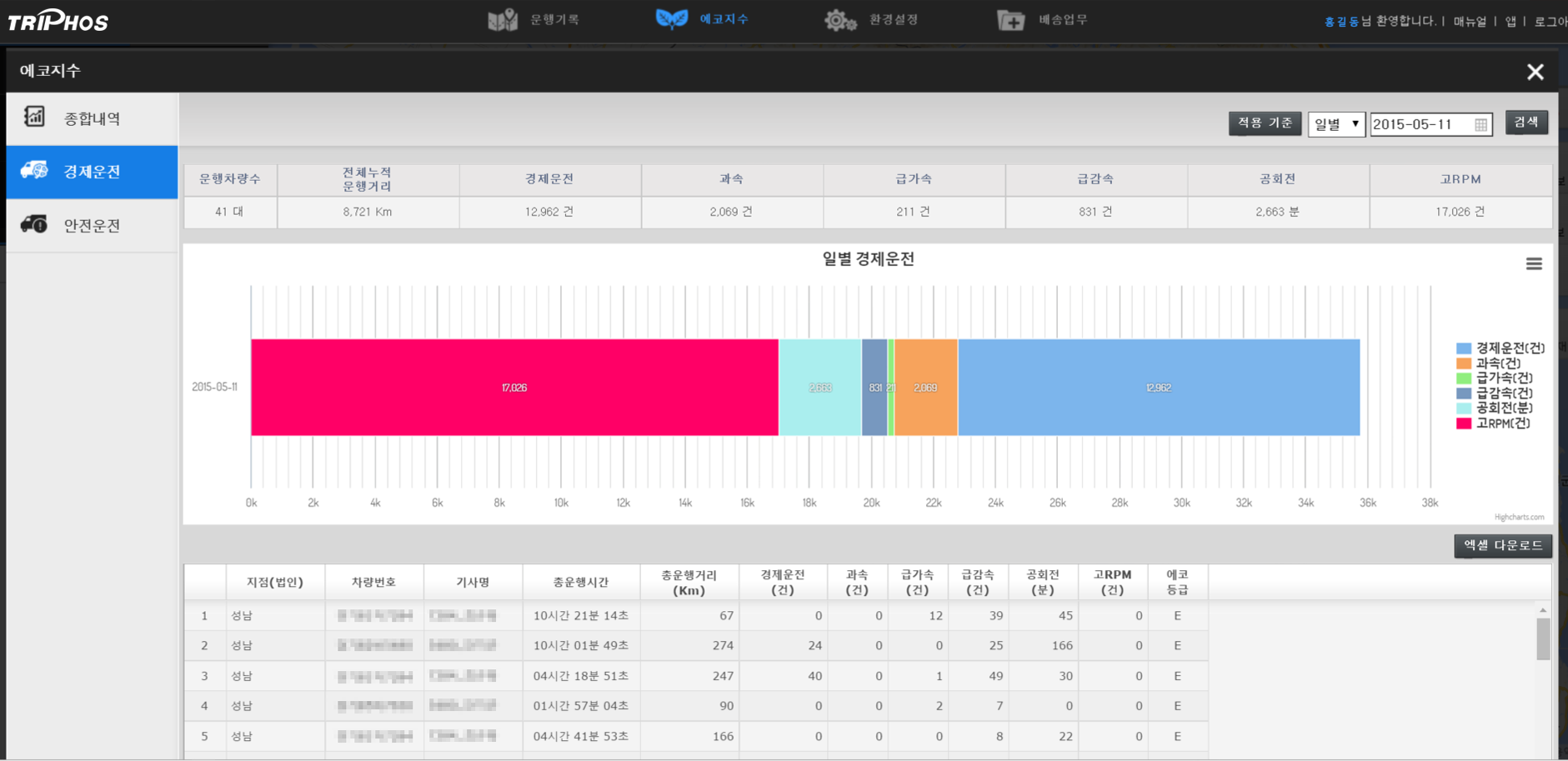Open 환경설정 gear icon
The width and height of the screenshot is (1568, 761).
[839, 20]
